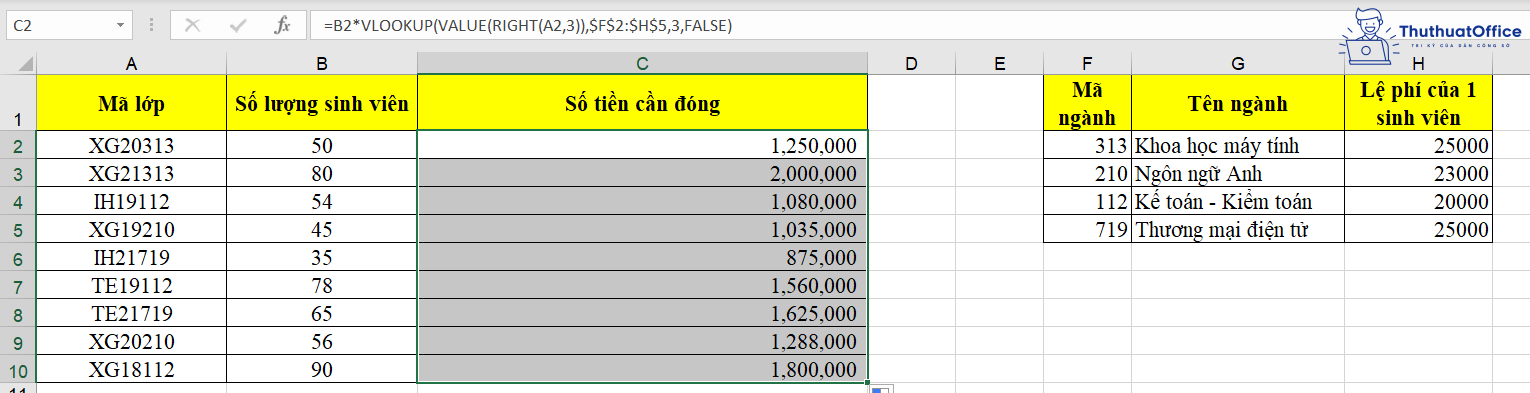Select cell containing XG18112
The image size is (1530, 393).
(x=131, y=369)
